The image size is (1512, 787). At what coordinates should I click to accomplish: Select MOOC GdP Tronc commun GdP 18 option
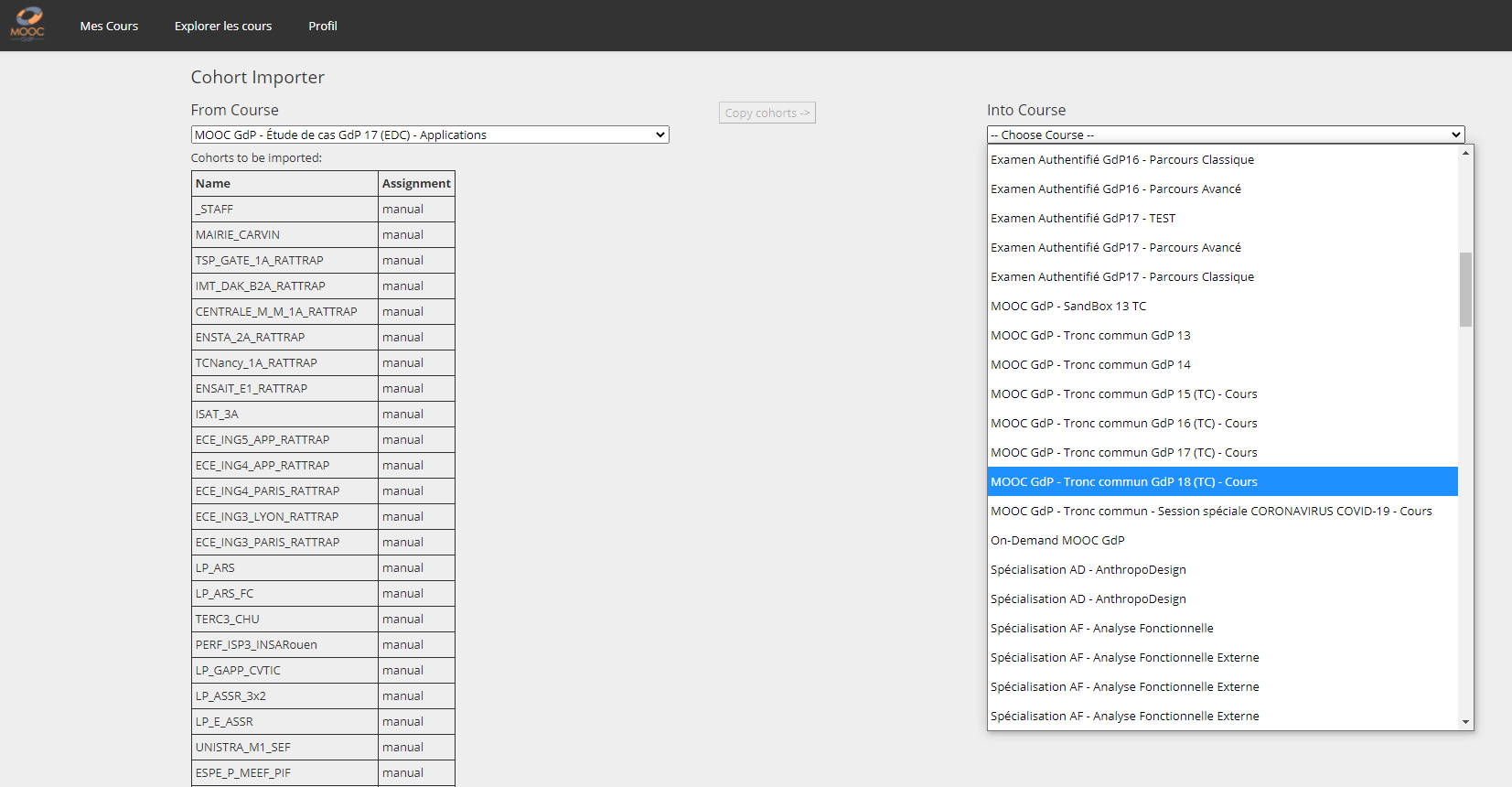1123,482
